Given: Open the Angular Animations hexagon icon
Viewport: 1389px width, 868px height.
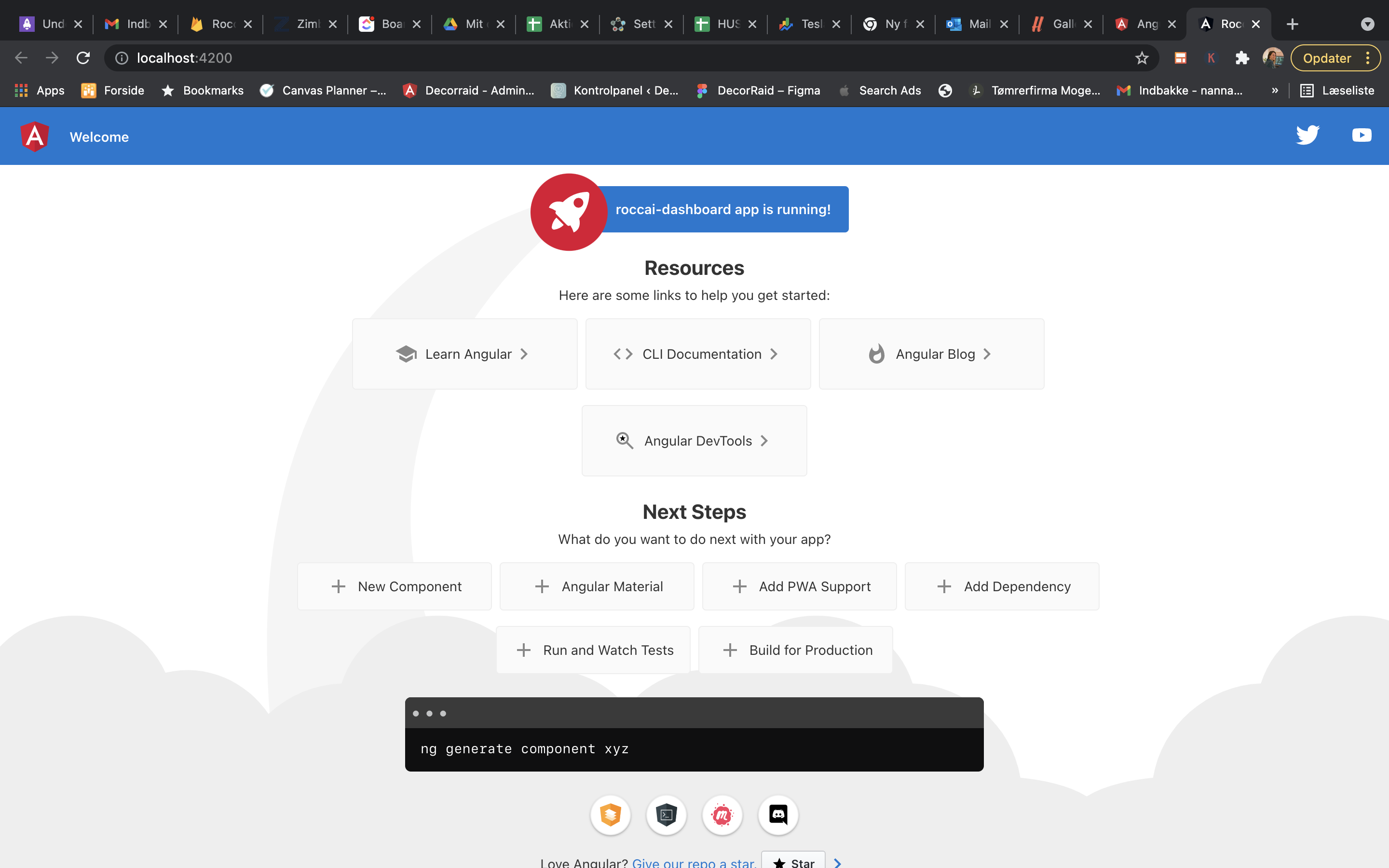Looking at the screenshot, I should tap(610, 814).
